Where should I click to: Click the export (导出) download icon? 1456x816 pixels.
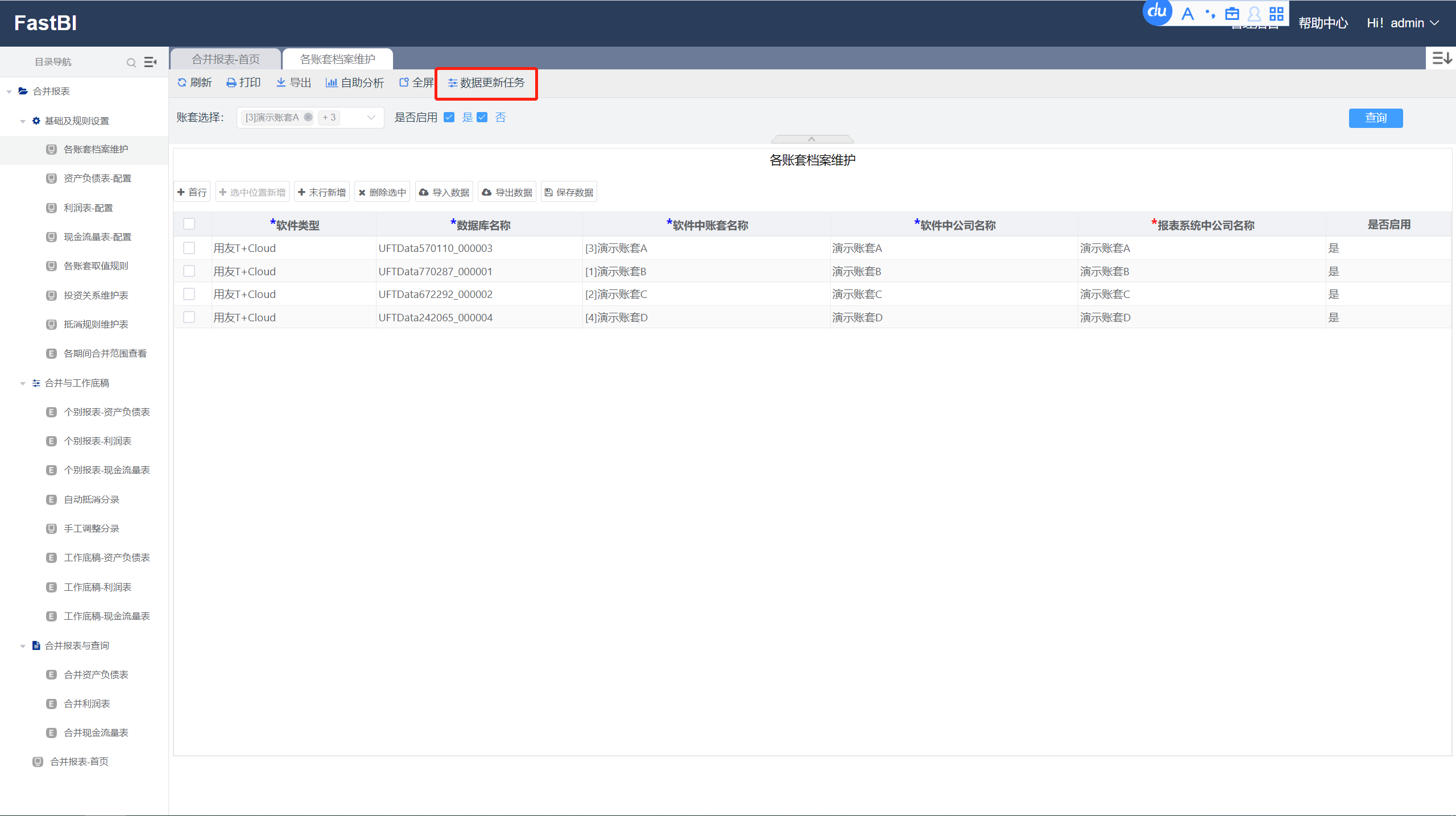coord(281,83)
